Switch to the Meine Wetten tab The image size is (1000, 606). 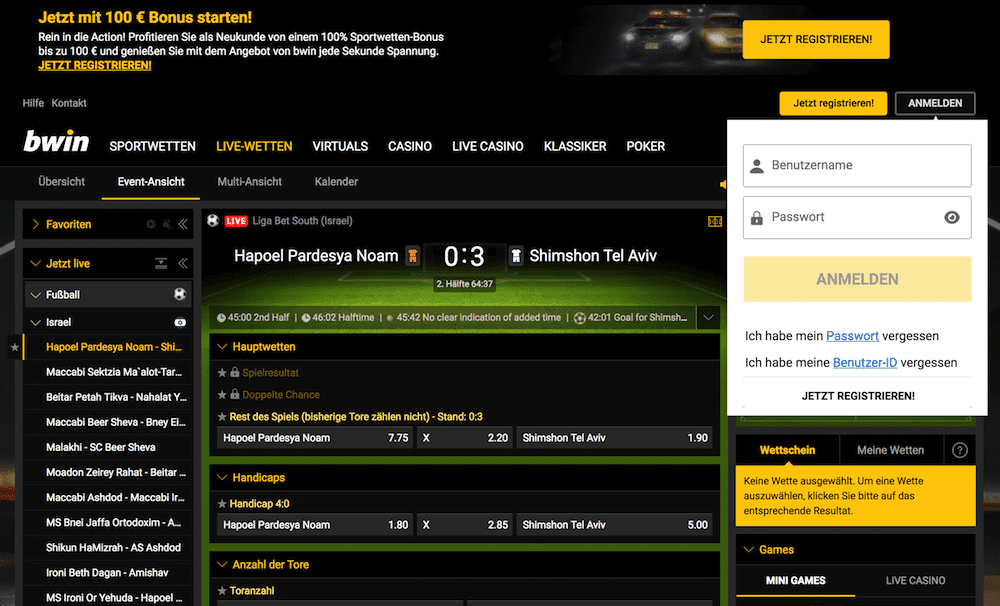point(890,450)
